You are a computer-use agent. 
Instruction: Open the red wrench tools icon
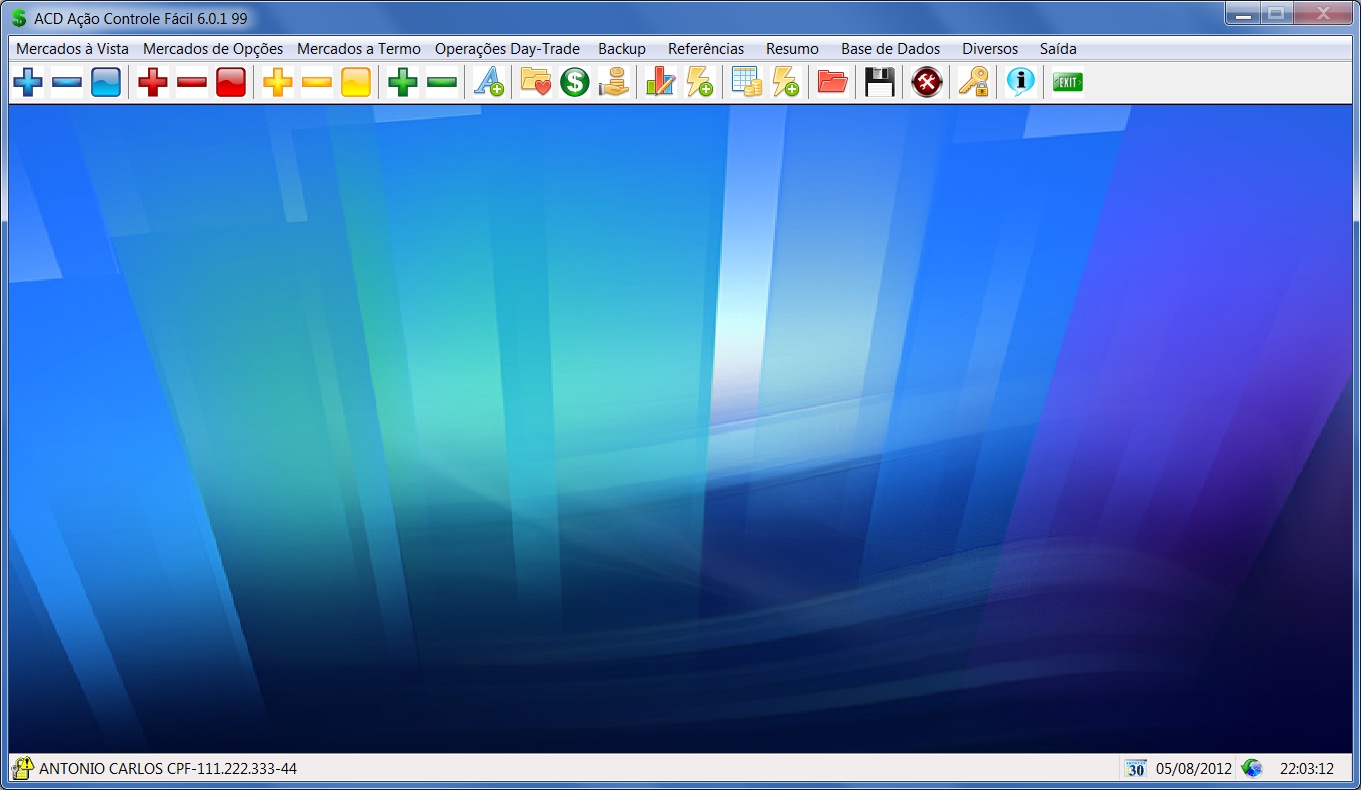click(927, 82)
